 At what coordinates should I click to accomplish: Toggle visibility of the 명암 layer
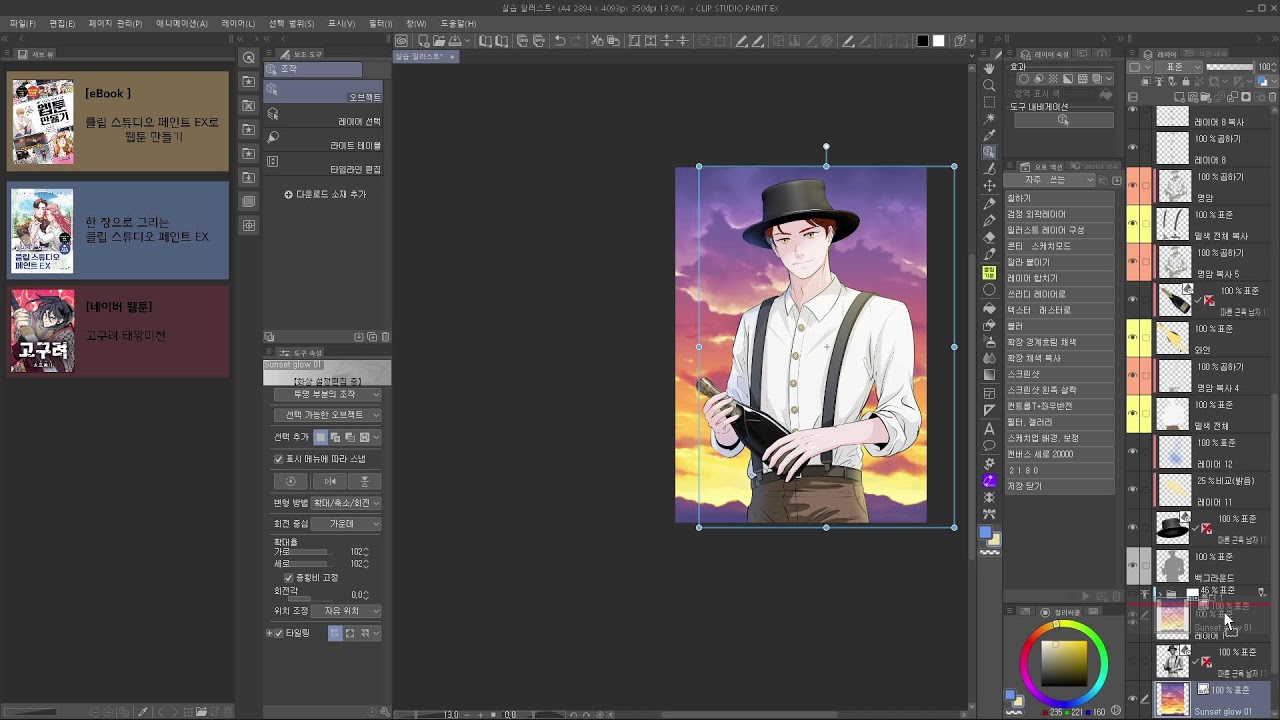pos(1133,186)
